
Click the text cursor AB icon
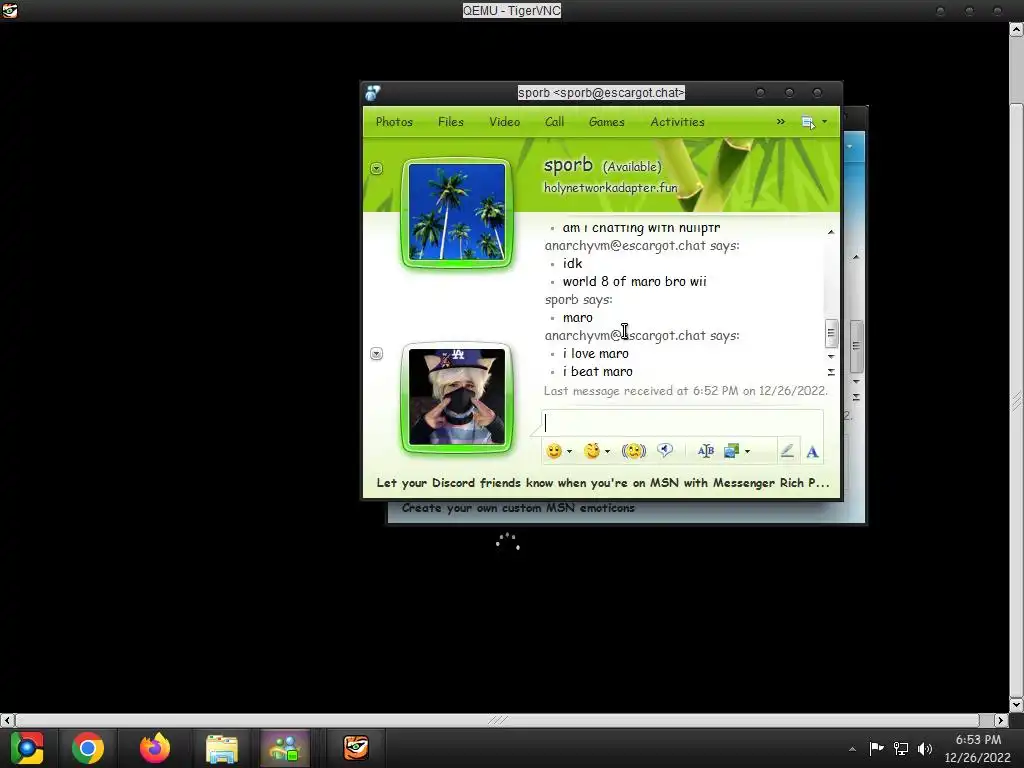(705, 451)
